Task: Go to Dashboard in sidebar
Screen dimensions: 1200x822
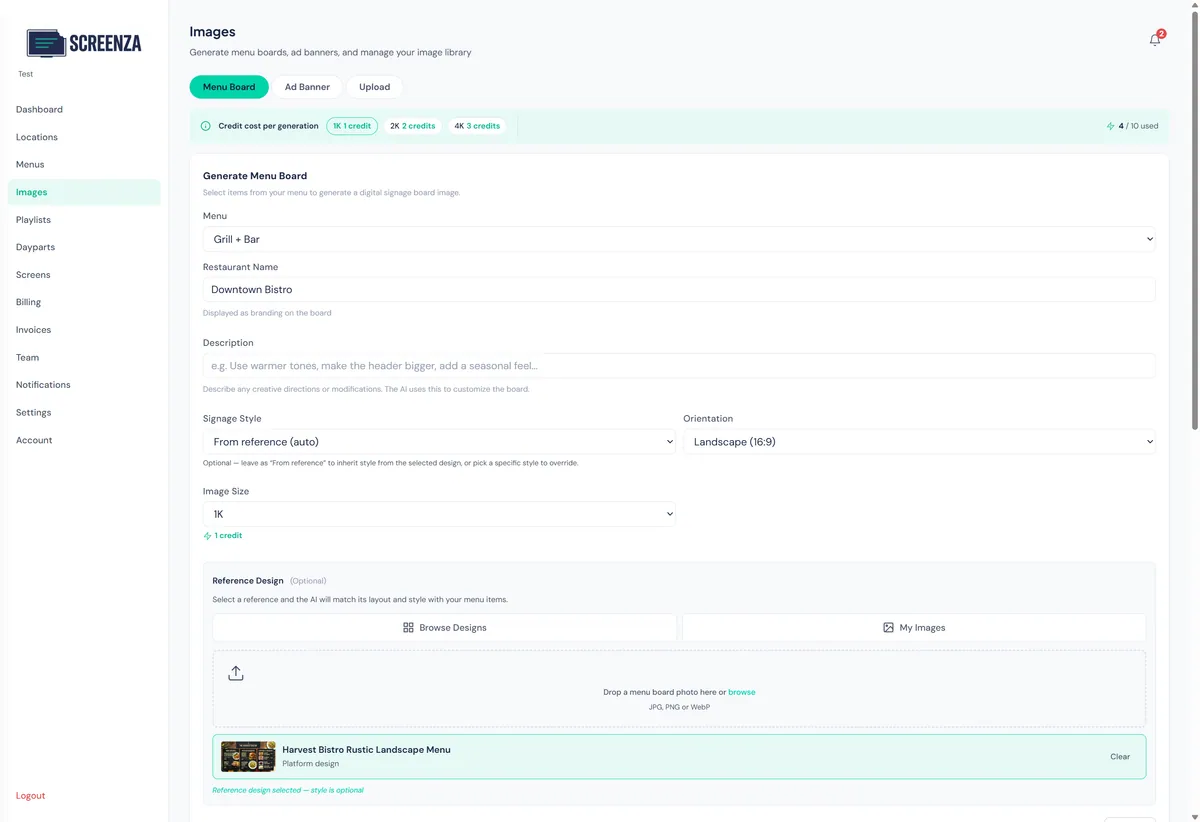Action: pos(84,109)
